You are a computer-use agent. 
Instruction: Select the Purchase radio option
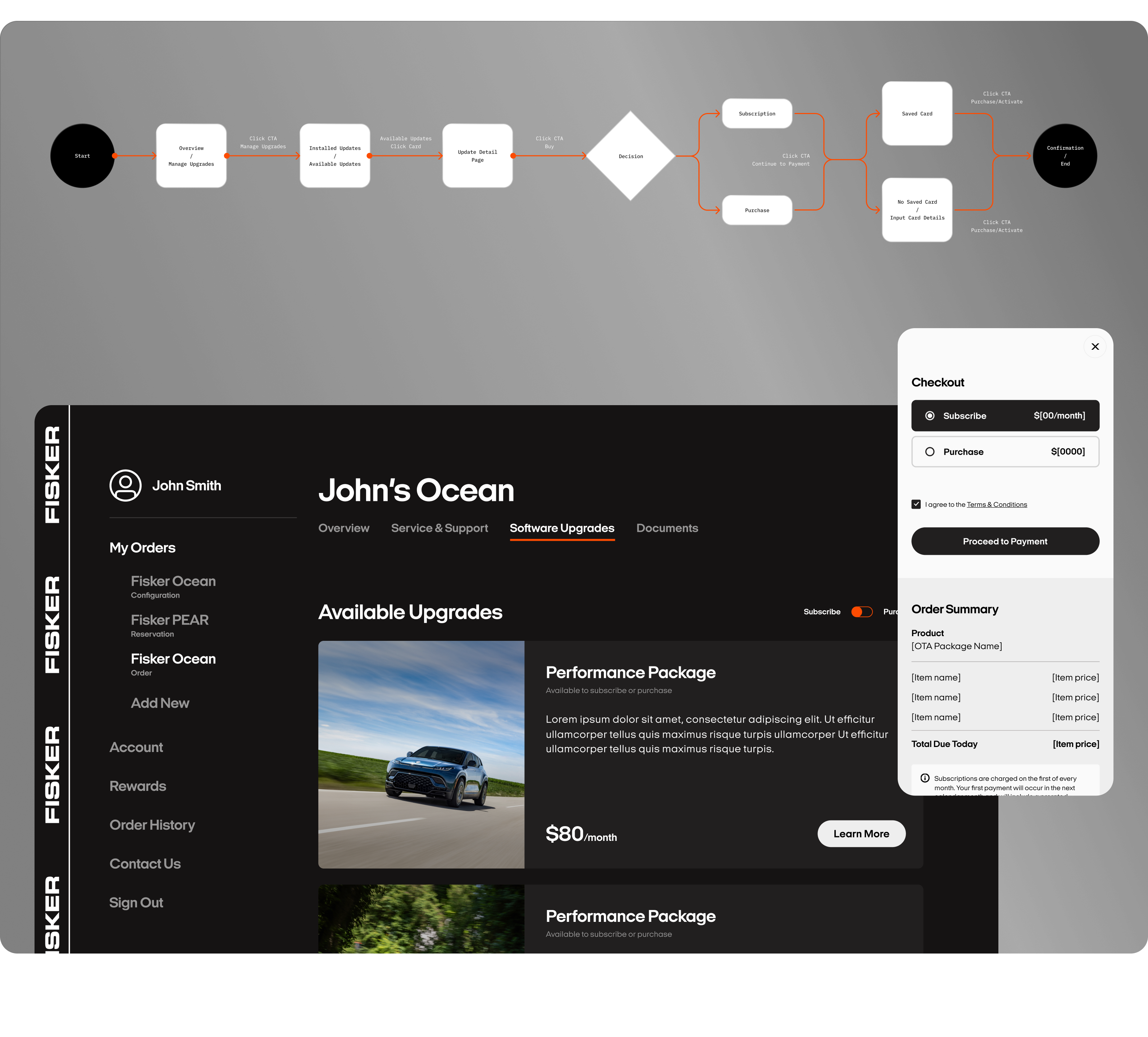pyautogui.click(x=1005, y=451)
